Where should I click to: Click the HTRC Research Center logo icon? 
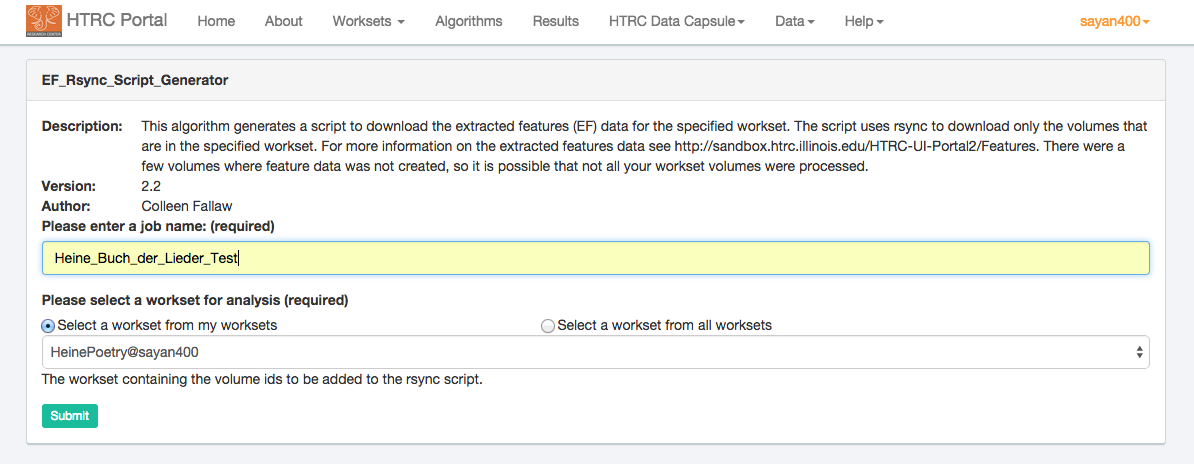[x=42, y=20]
